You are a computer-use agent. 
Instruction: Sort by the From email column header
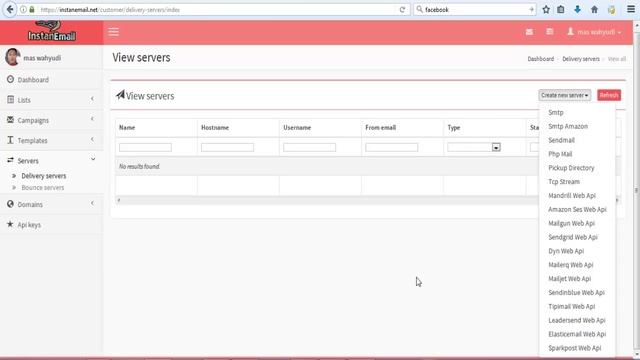click(x=380, y=128)
